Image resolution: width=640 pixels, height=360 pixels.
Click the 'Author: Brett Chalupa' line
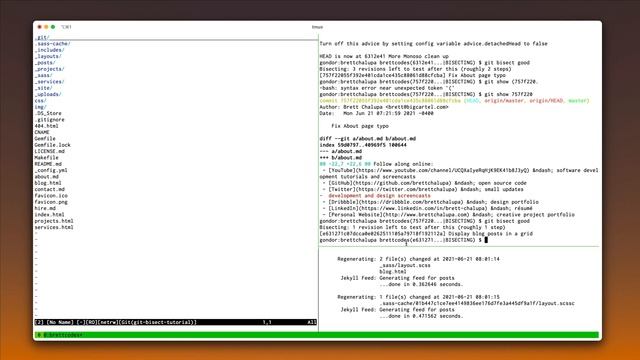pyautogui.click(x=384, y=107)
